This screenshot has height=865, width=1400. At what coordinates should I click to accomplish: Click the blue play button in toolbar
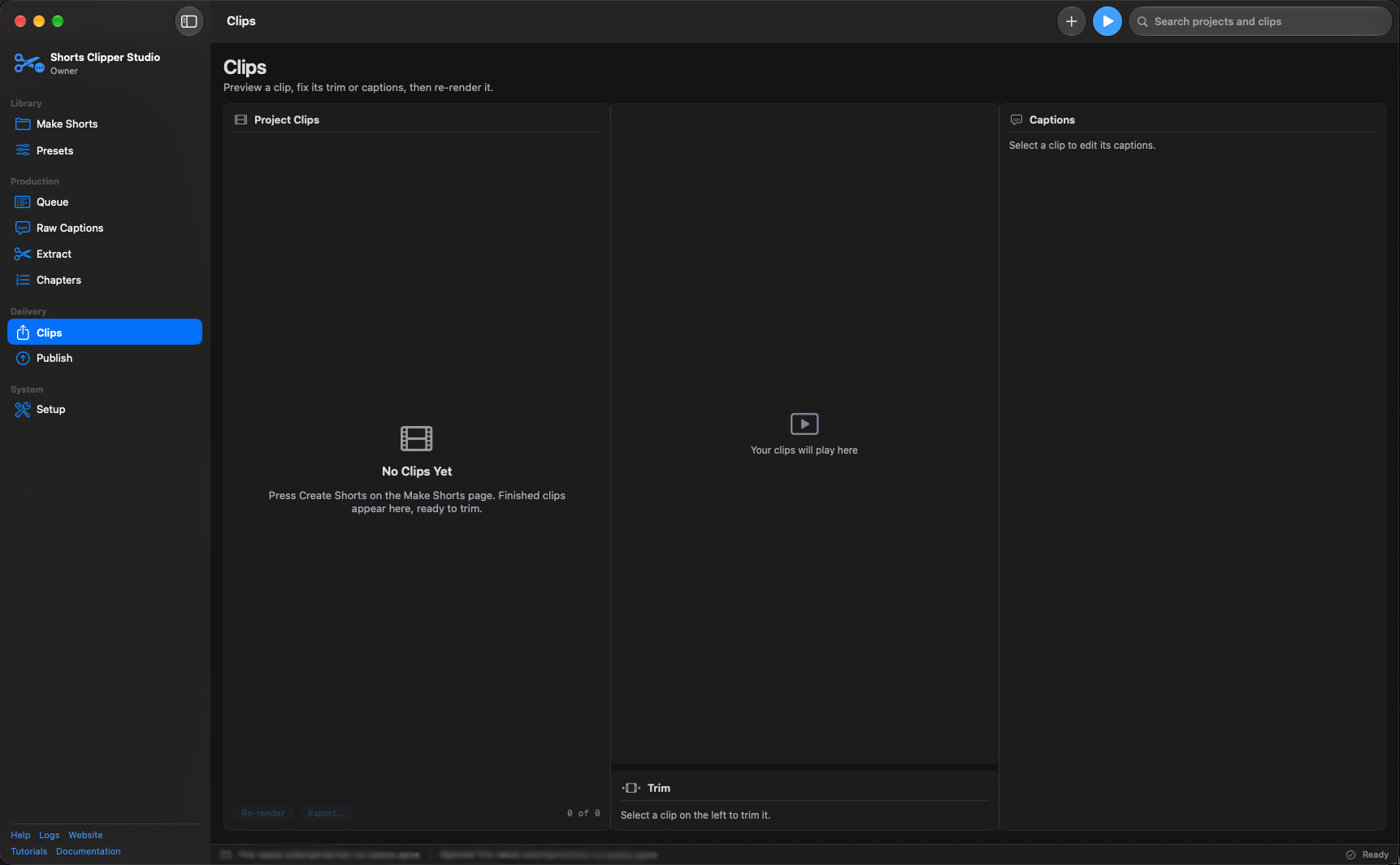tap(1107, 21)
